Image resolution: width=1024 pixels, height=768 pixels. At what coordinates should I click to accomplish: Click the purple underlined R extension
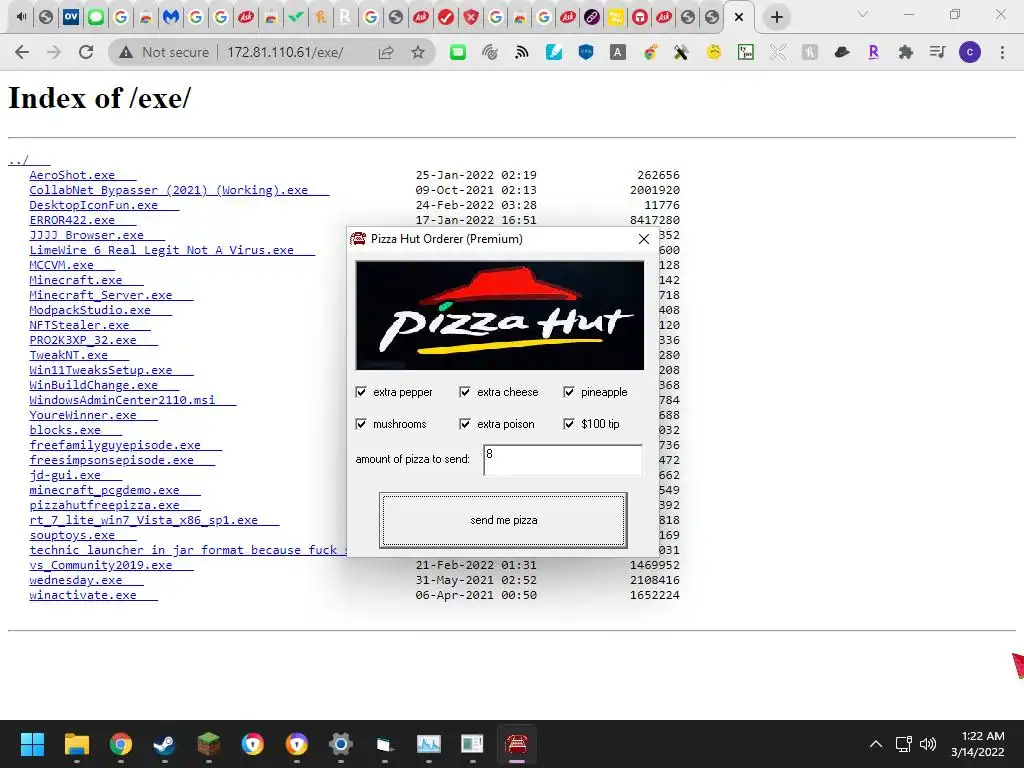pos(873,52)
